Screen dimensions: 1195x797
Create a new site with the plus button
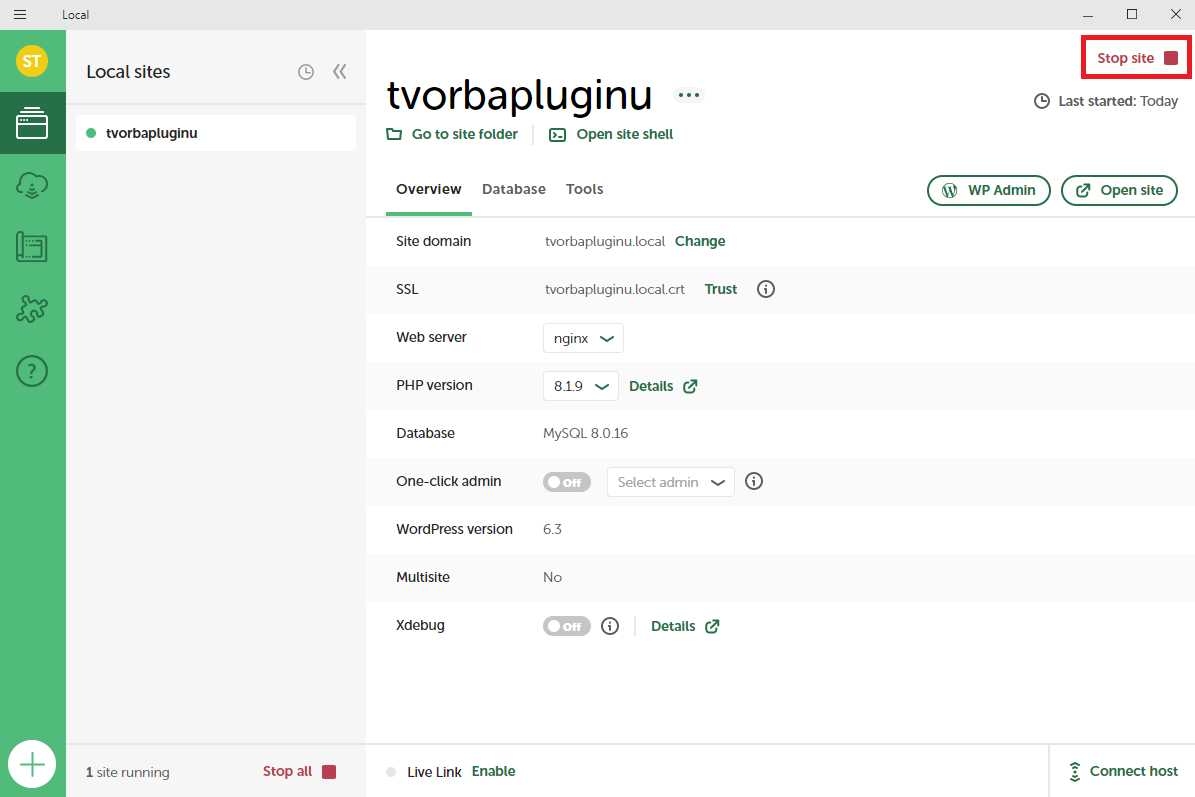[x=32, y=764]
